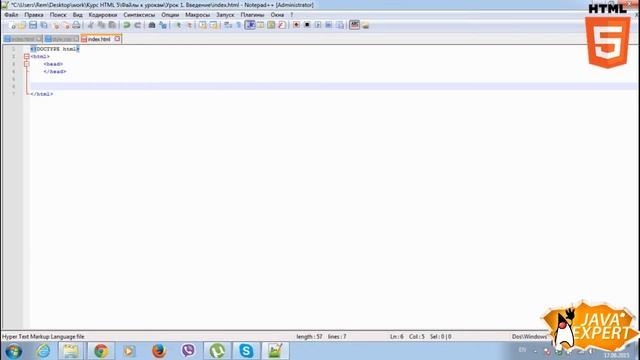Switch to the first inactive document tab
This screenshot has height=360, width=640.
coord(22,39)
